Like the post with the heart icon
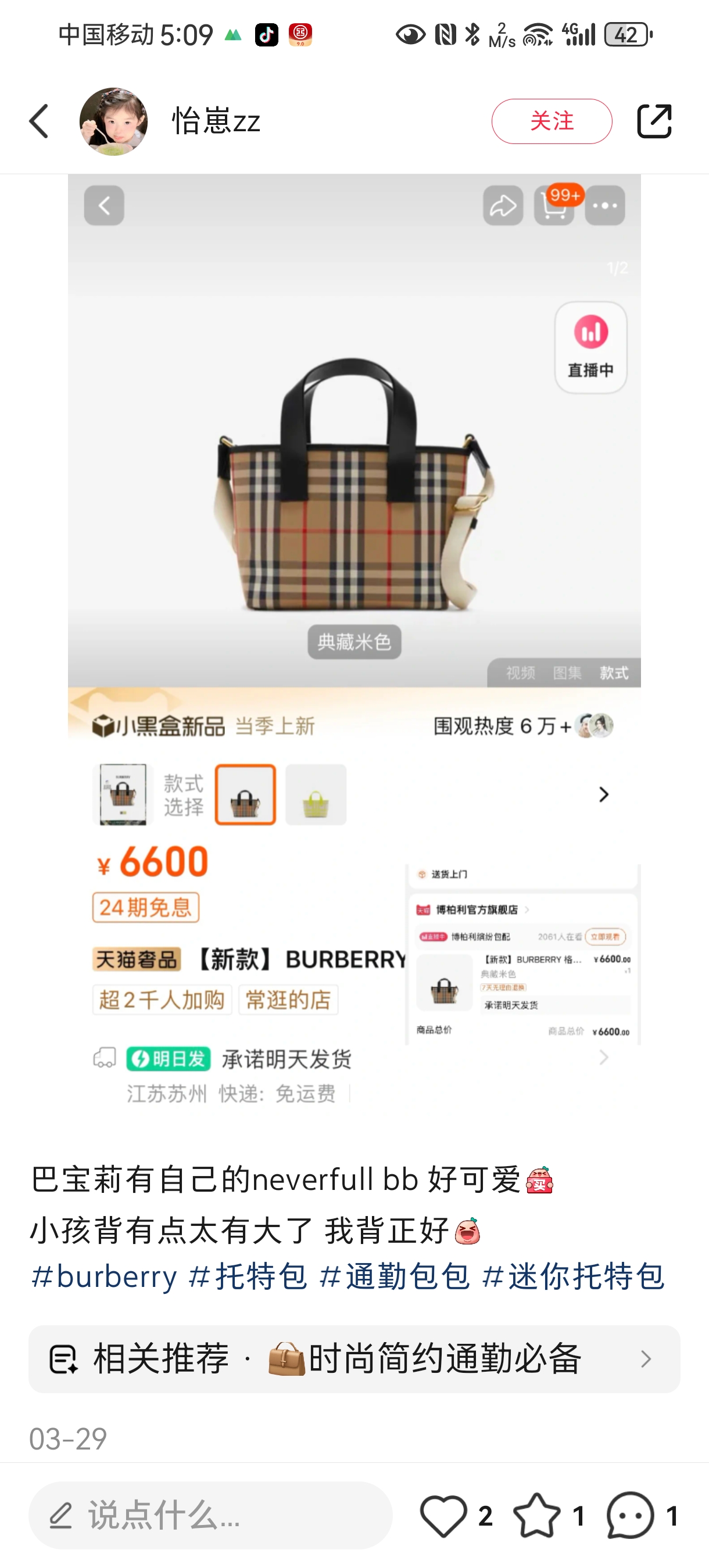709x1568 pixels. click(x=443, y=1516)
